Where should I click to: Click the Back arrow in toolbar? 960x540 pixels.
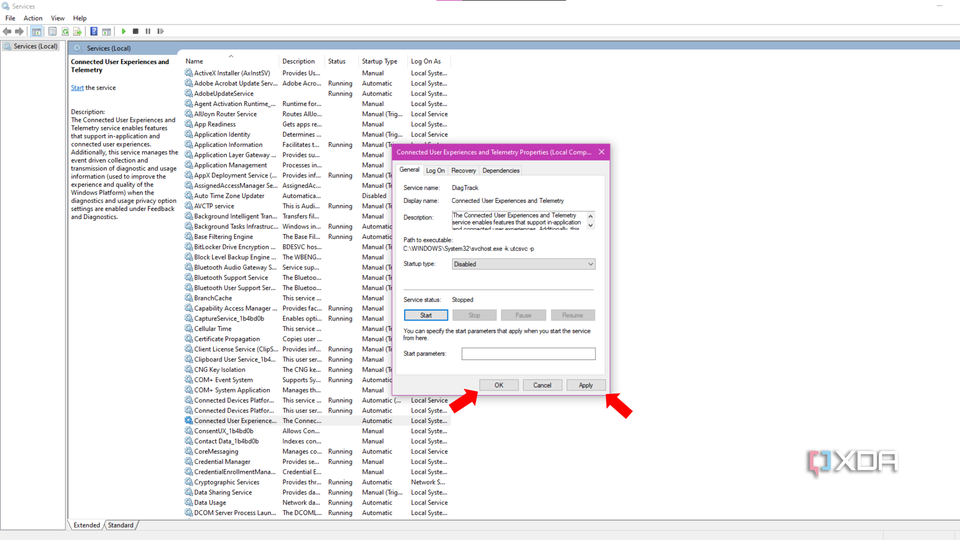click(7, 31)
